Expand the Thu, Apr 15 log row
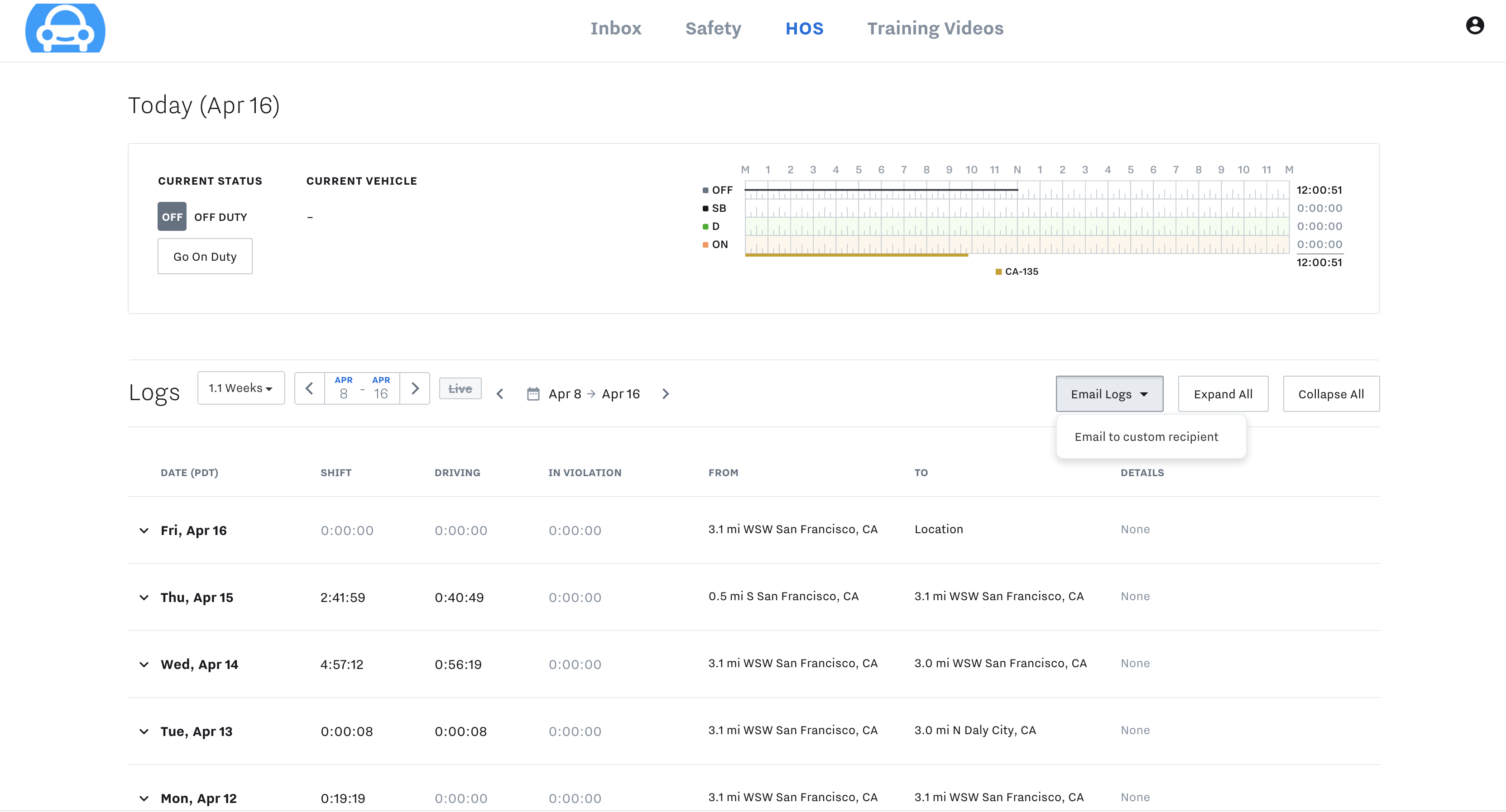1506x812 pixels. point(144,597)
